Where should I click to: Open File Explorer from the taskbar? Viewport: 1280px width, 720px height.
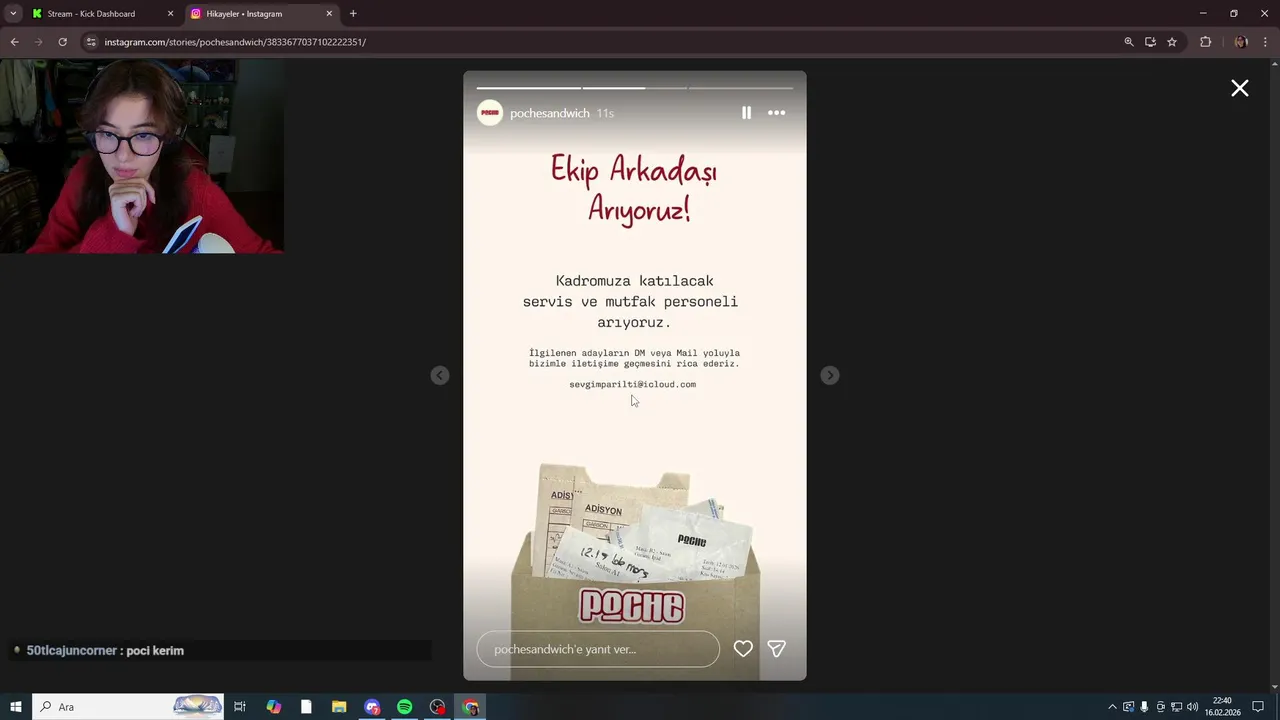339,707
